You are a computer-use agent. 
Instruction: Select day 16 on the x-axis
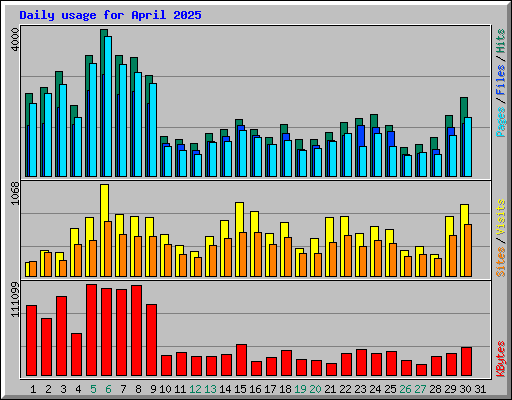tap(255, 389)
